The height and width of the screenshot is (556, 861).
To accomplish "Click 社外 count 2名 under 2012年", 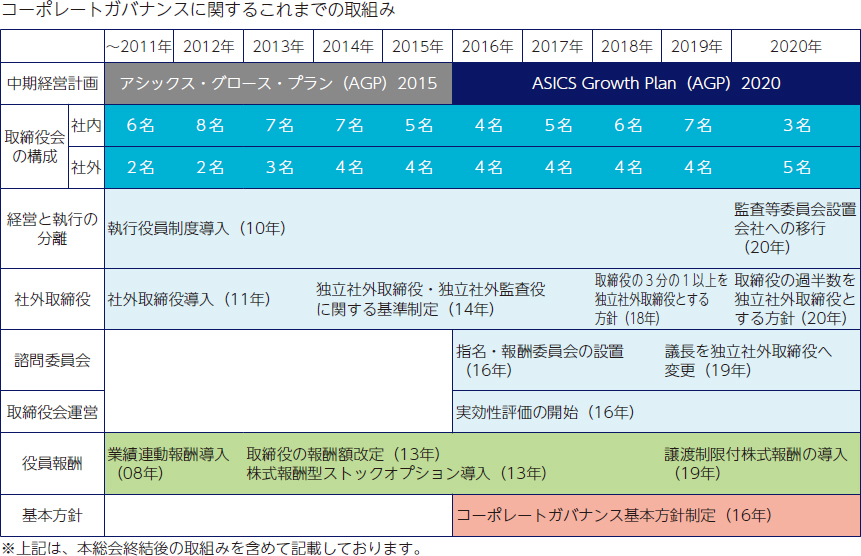I will (210, 167).
